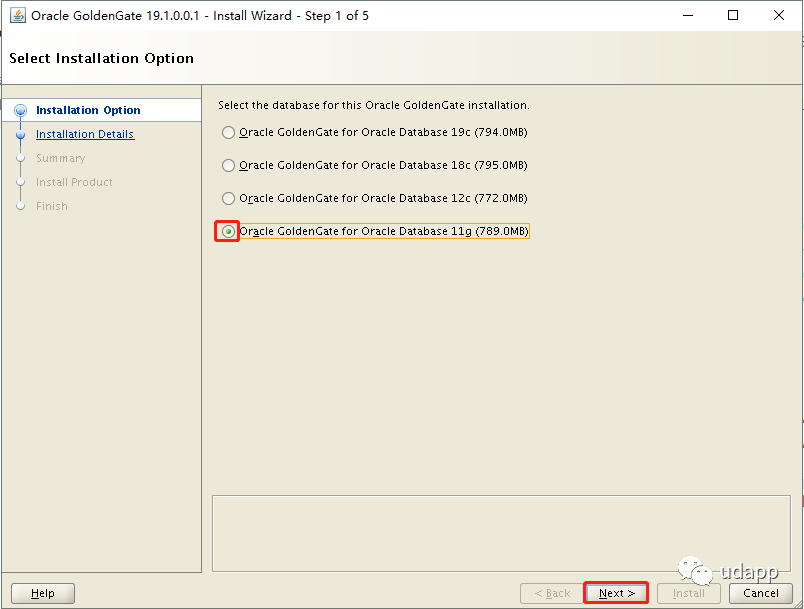
Task: Click the Install Product step bullet icon
Action: pos(20,182)
